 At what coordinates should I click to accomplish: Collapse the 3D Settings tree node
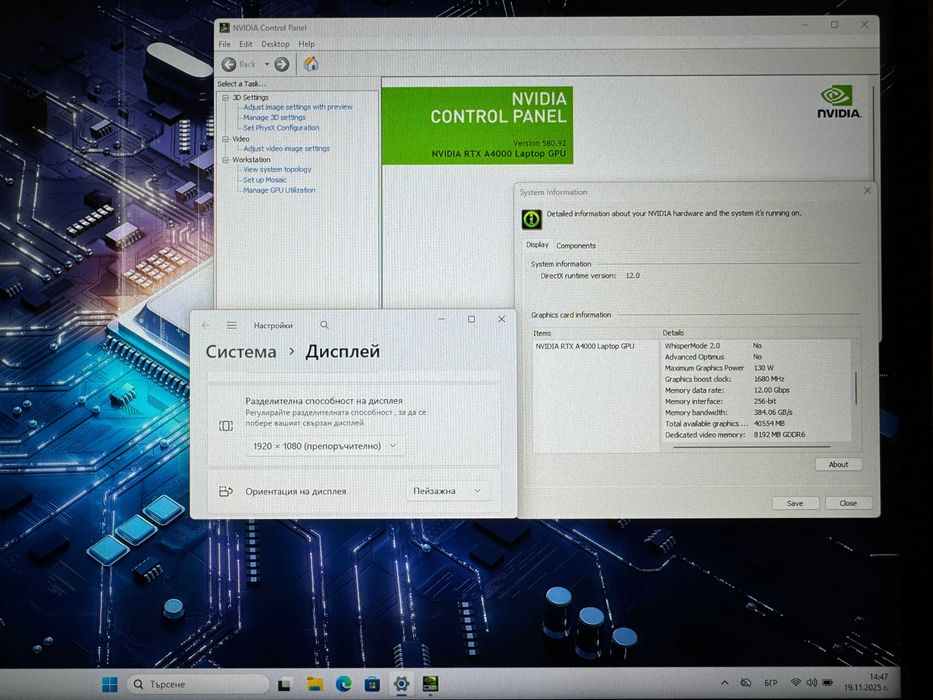pyautogui.click(x=226, y=97)
